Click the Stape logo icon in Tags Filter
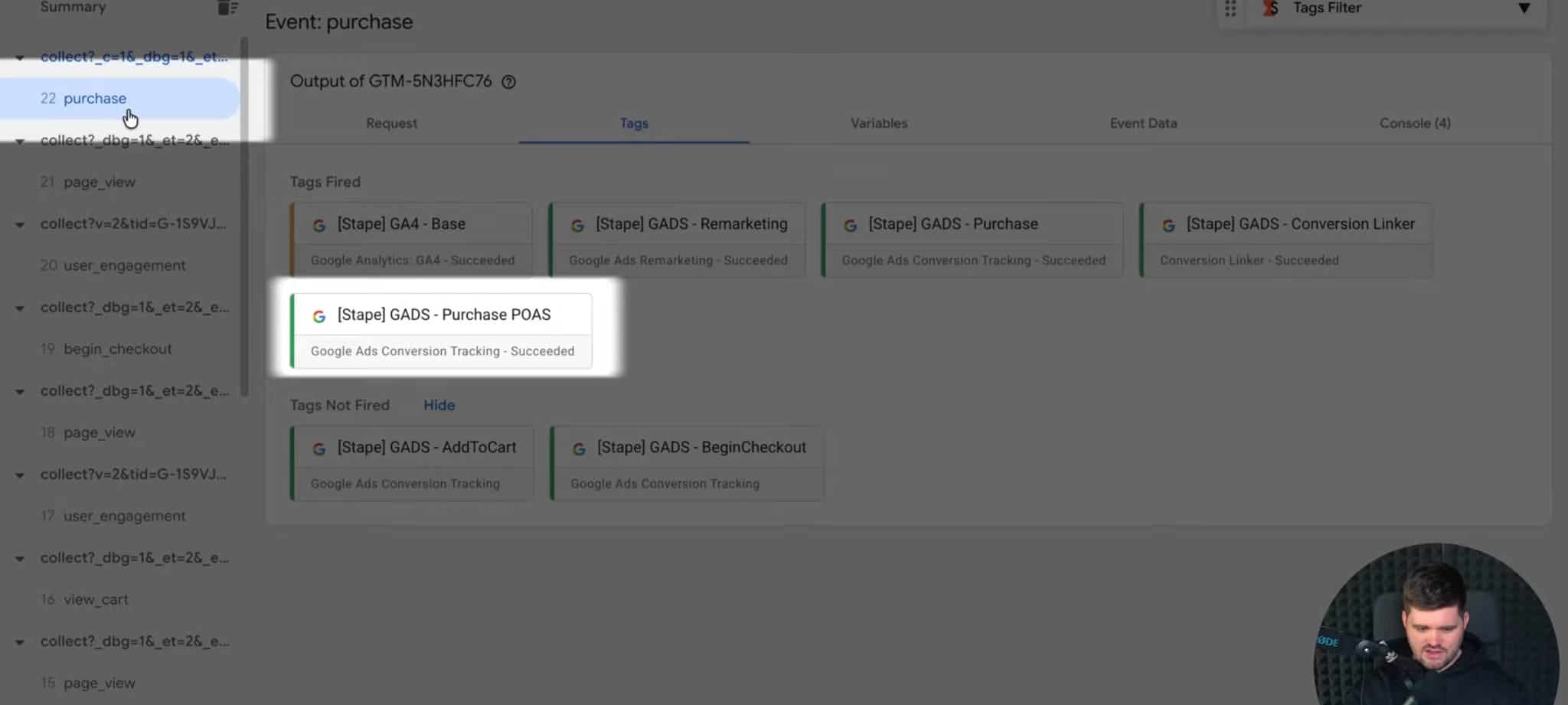The width and height of the screenshot is (1568, 705). click(1271, 8)
